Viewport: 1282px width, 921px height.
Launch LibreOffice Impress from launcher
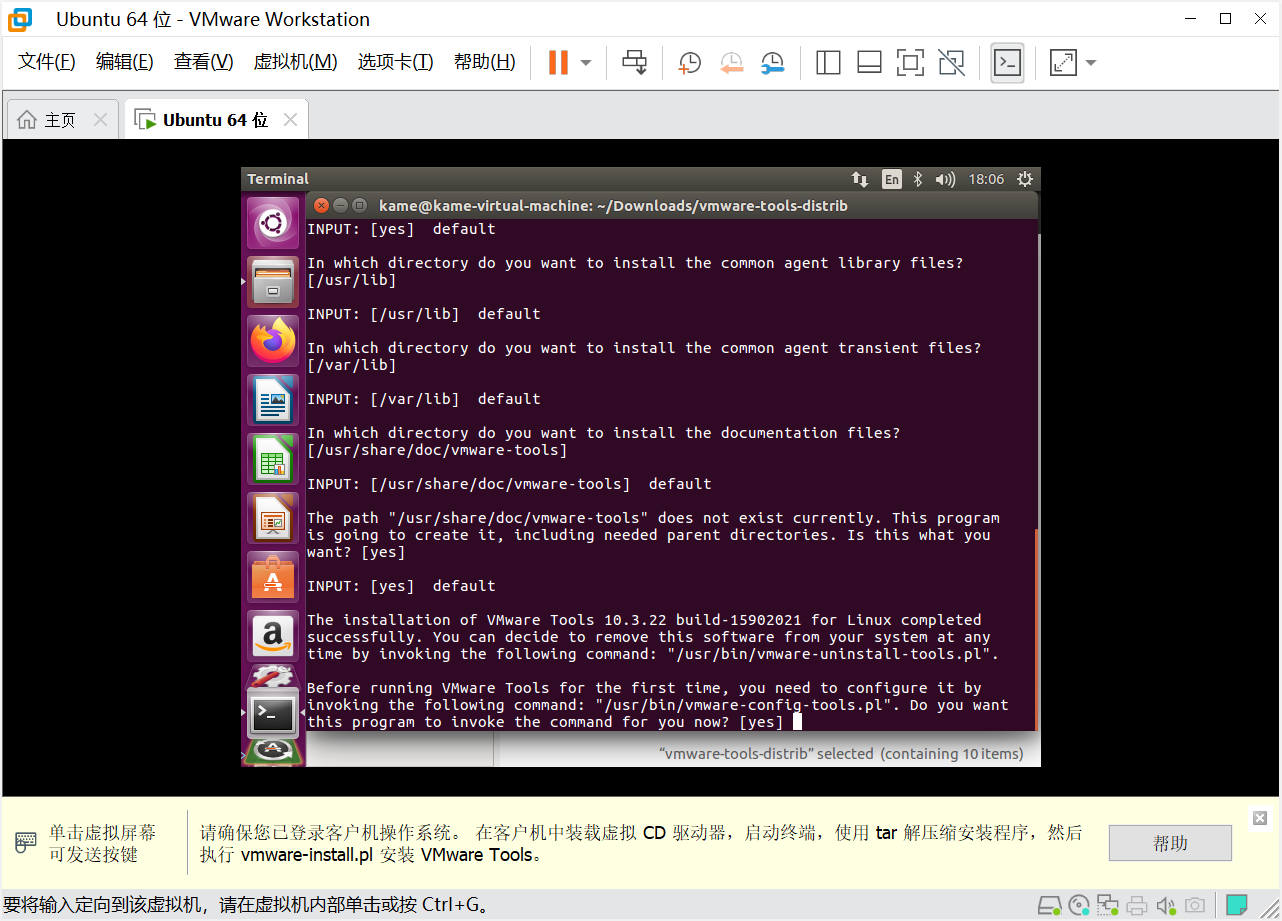[x=273, y=518]
